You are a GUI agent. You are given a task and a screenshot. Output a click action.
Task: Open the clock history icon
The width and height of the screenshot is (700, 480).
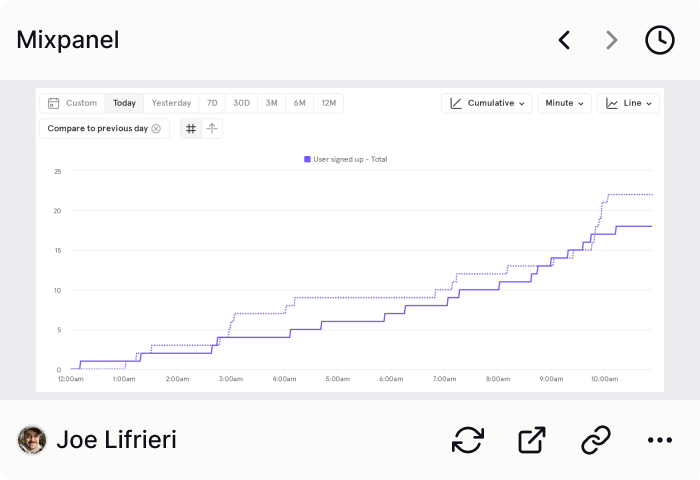point(660,40)
